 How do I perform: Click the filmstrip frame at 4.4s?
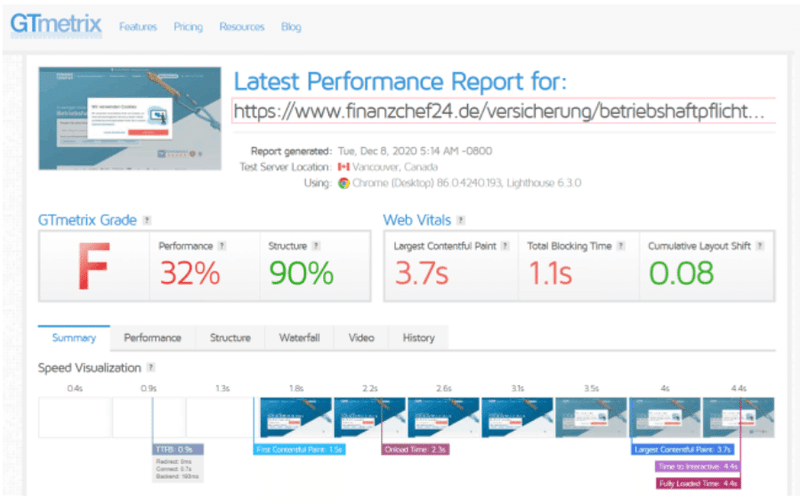pos(738,417)
